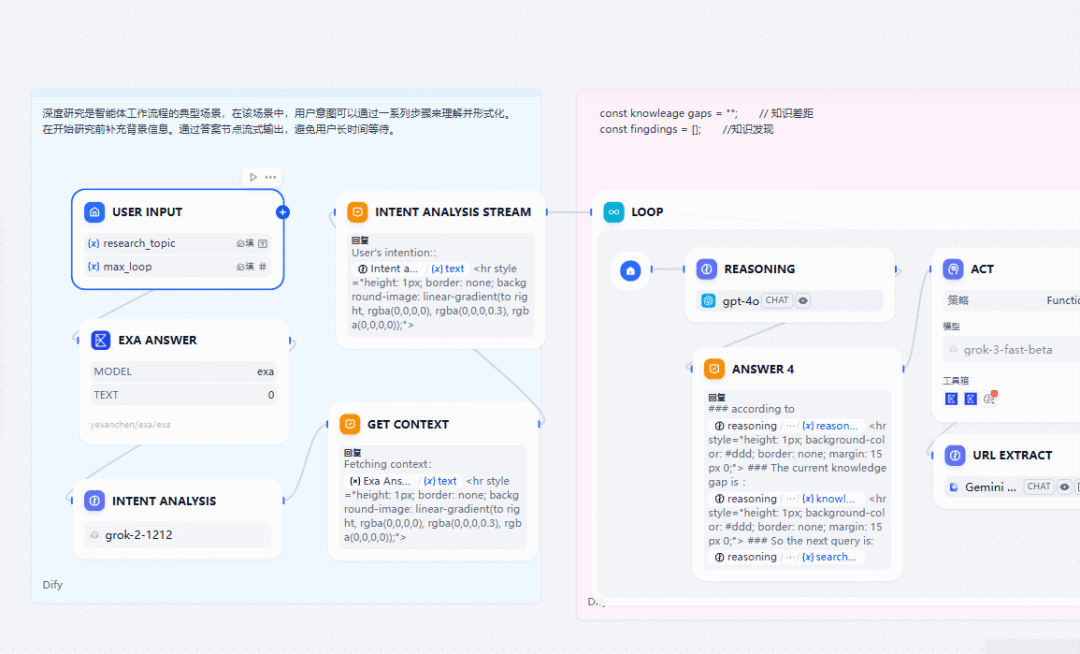This screenshot has height=654, width=1080.
Task: Click the grok-3-fast-beta model logo icon
Action: click(953, 350)
